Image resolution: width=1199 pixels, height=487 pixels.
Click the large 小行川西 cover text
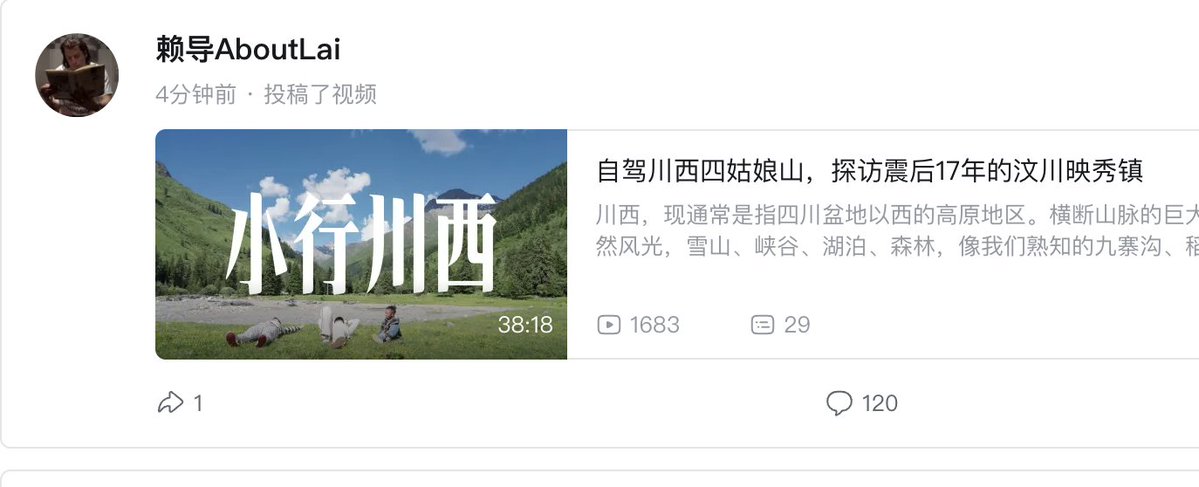[362, 243]
